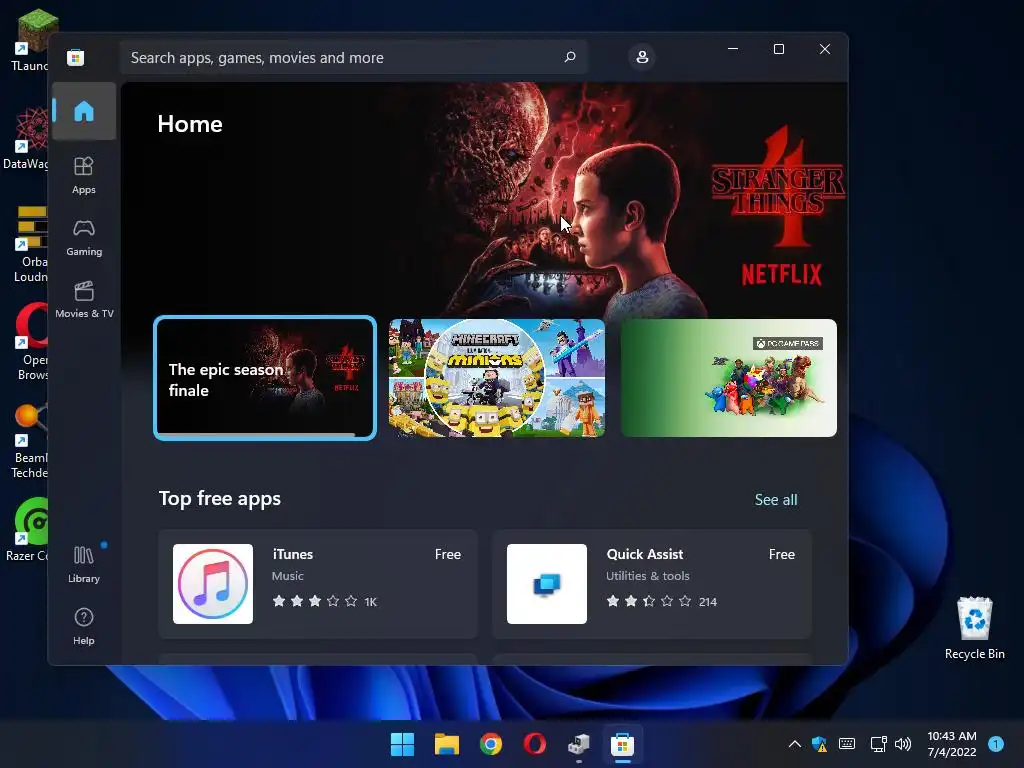Click the network tray icon

pos(878,744)
